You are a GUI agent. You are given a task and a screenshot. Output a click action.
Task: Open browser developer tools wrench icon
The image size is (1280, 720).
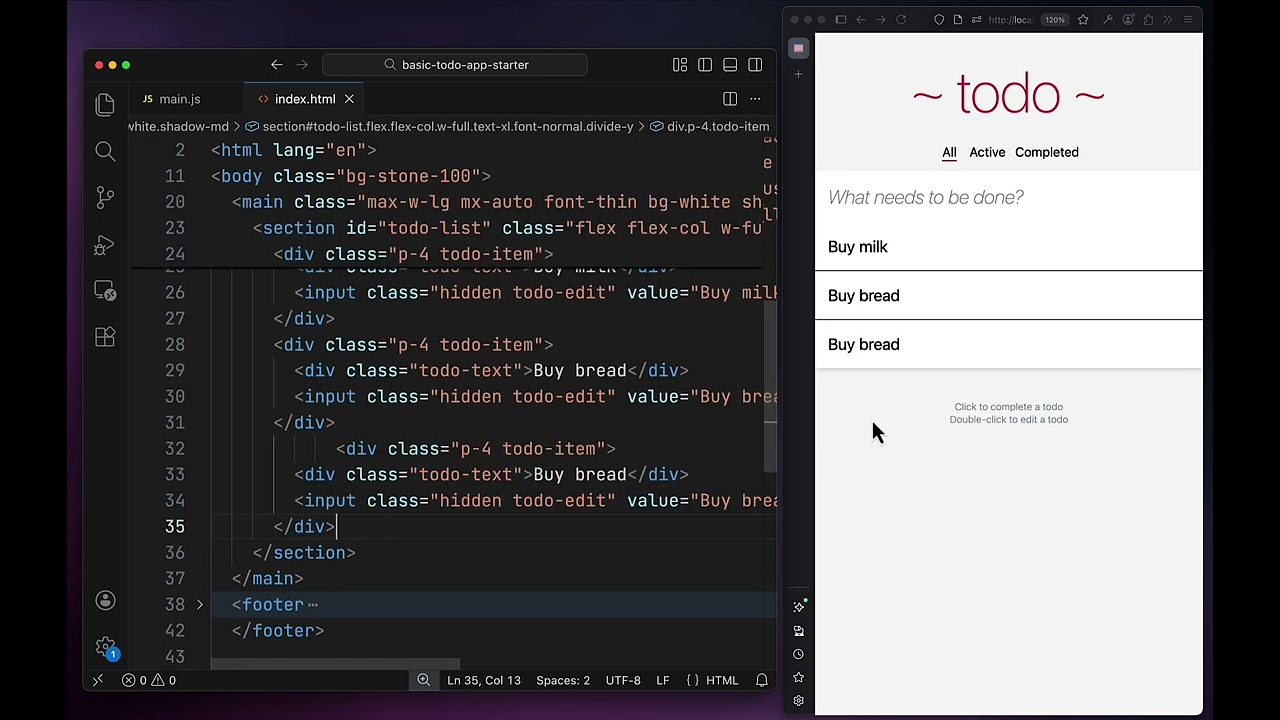1108,20
